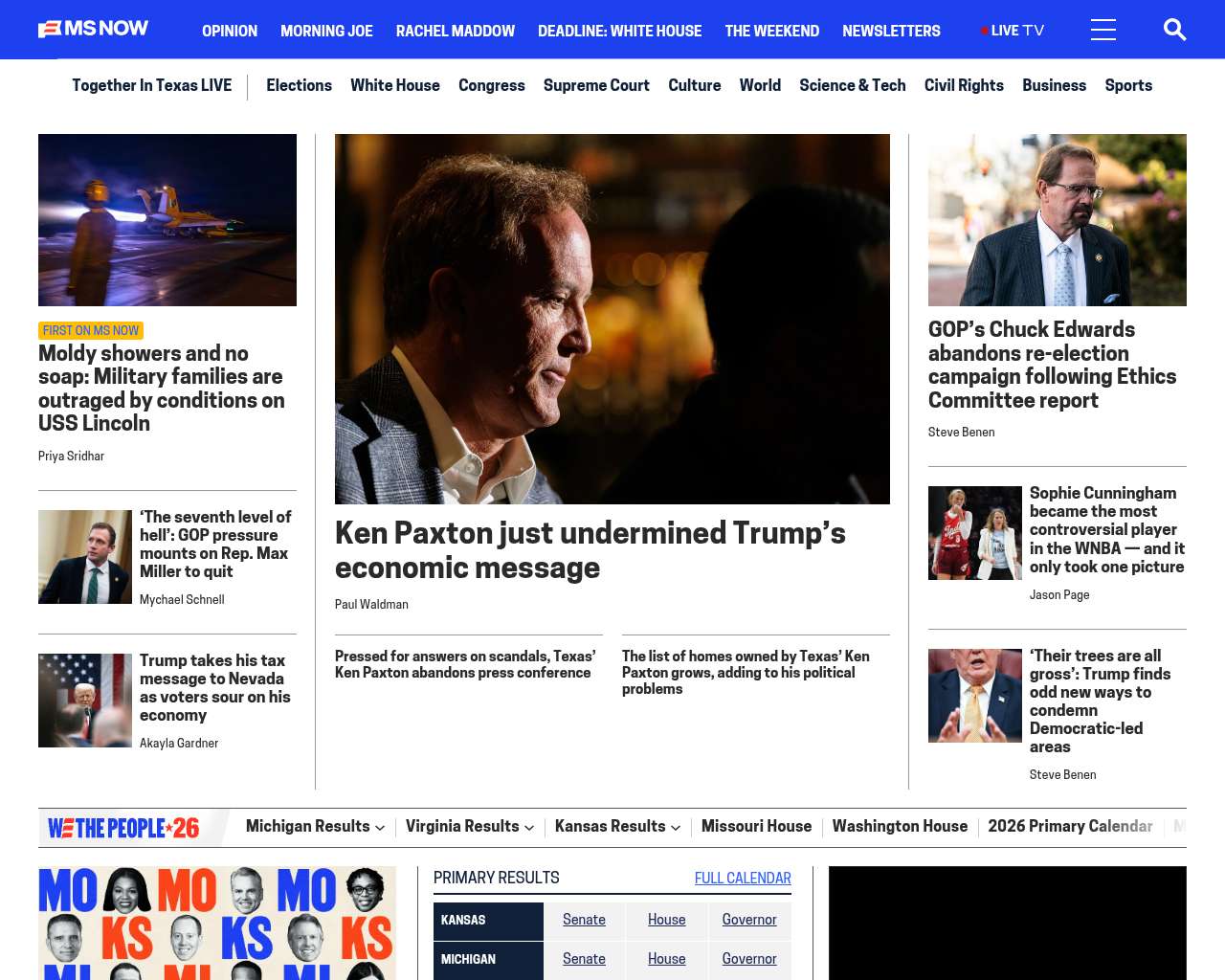
Task: Read list of Paxton homes story
Action: pos(746,673)
